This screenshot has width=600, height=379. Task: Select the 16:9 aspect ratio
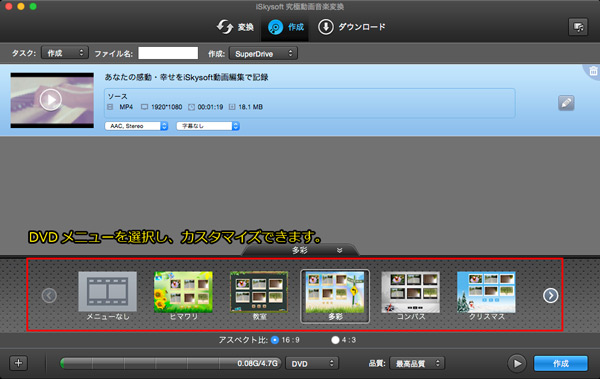click(x=275, y=340)
